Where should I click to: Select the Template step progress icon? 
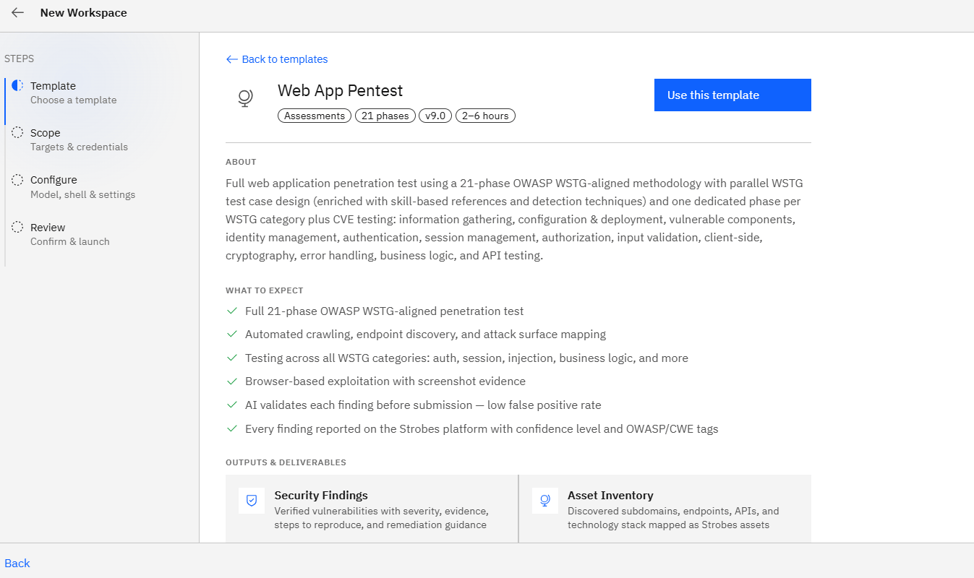tap(17, 86)
